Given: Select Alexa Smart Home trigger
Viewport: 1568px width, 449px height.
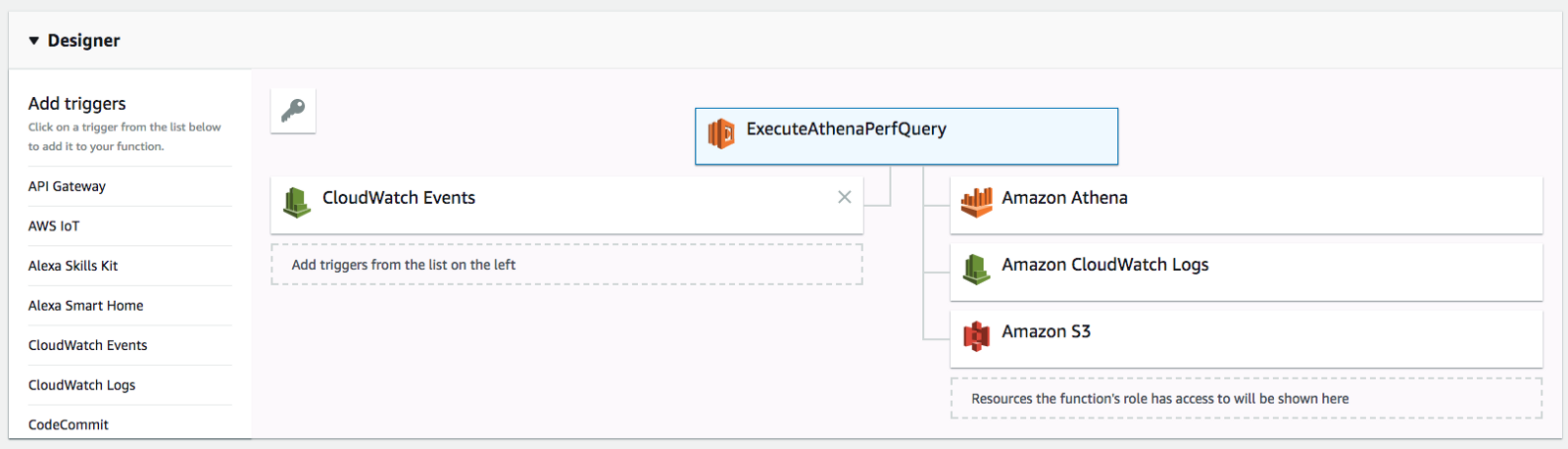Looking at the screenshot, I should (85, 306).
